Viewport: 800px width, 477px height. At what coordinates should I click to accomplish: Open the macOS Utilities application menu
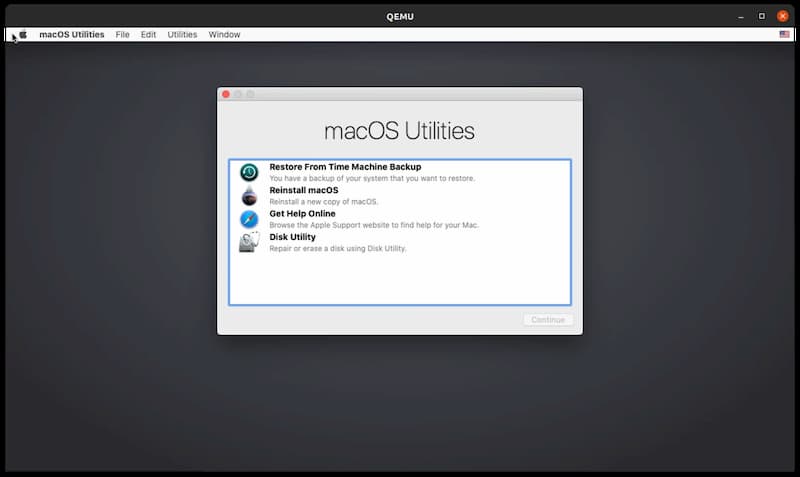coord(71,35)
